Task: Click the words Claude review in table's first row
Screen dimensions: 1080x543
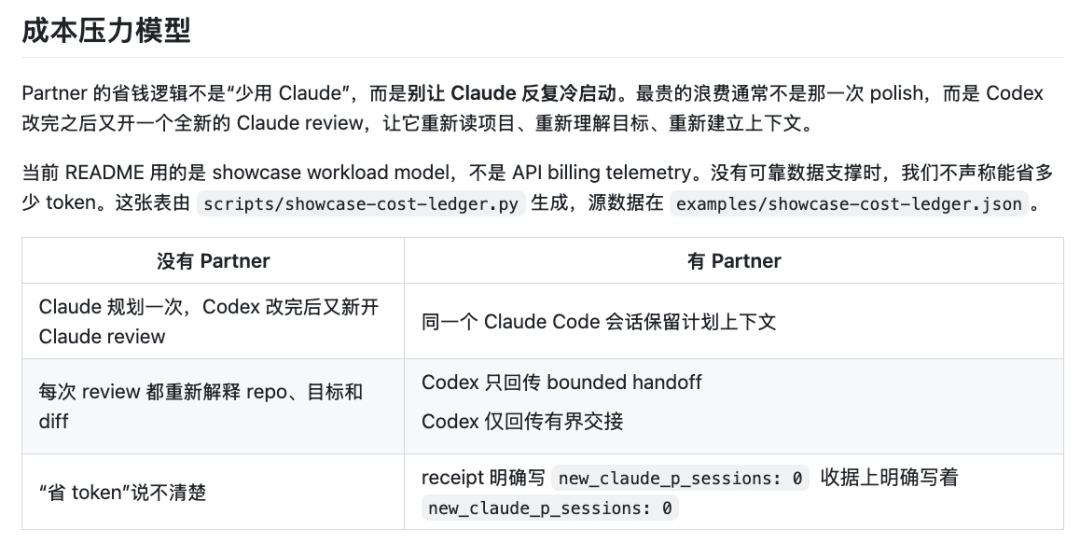Action: click(102, 336)
